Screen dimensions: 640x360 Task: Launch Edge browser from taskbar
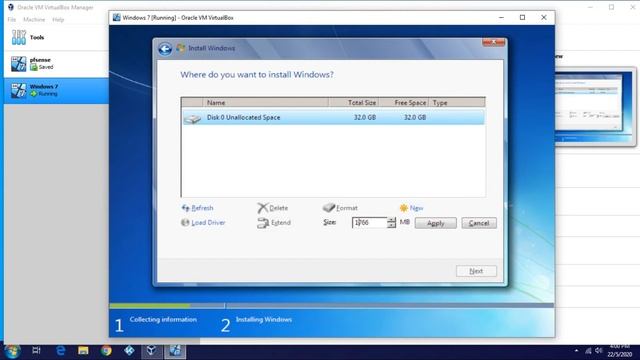[x=60, y=351]
